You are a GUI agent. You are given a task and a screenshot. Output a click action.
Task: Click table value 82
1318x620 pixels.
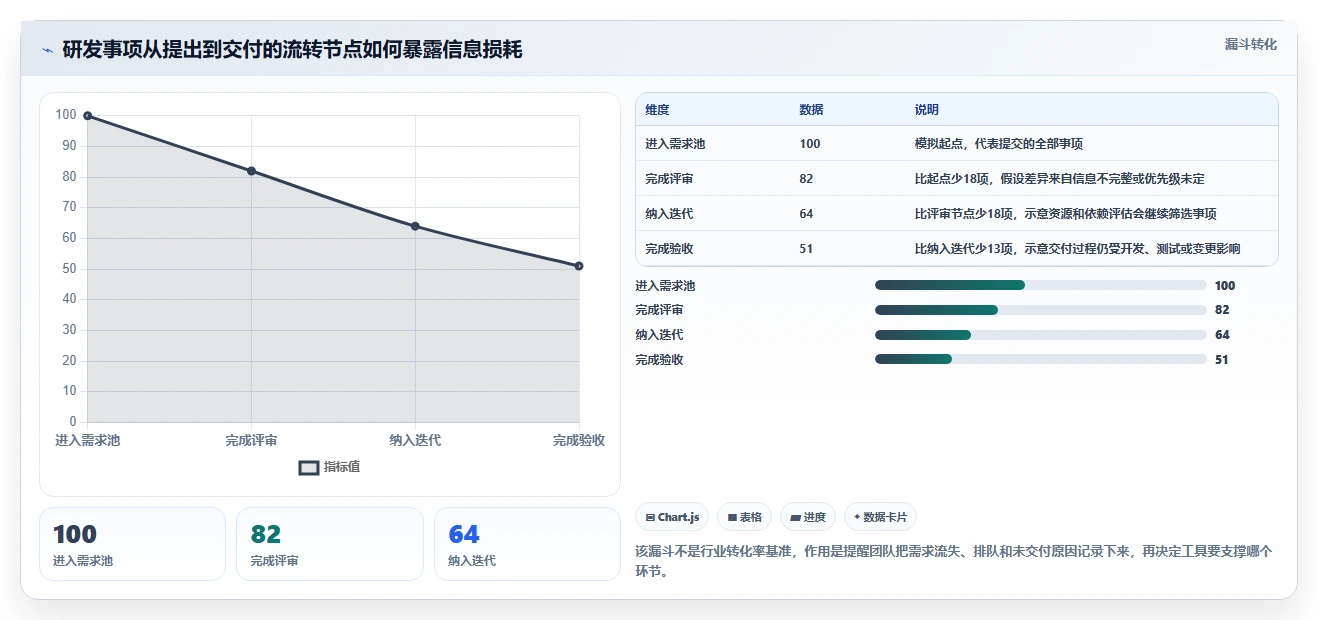click(x=807, y=179)
